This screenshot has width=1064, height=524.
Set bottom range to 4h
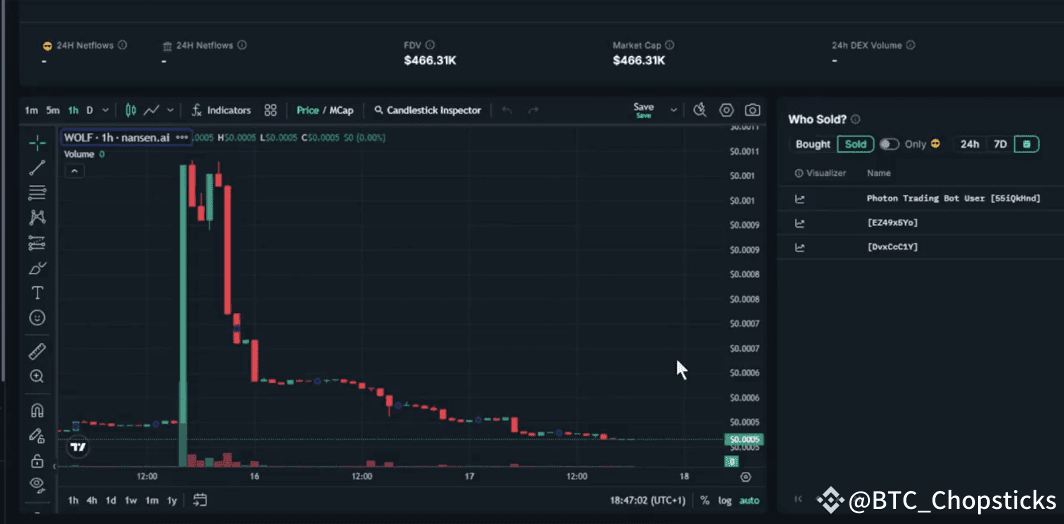(x=92, y=501)
